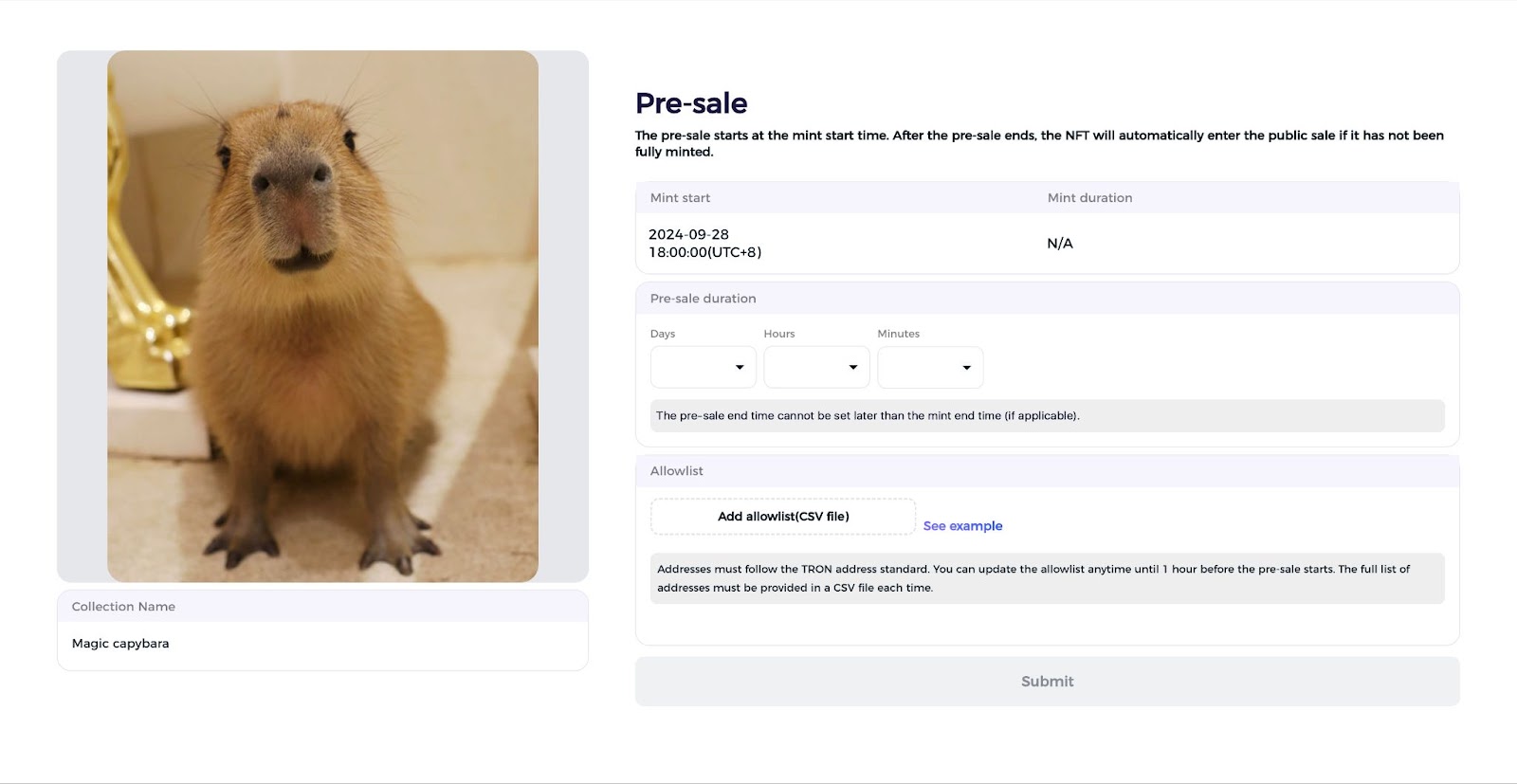Click the pre-sale end time notice

point(1047,416)
